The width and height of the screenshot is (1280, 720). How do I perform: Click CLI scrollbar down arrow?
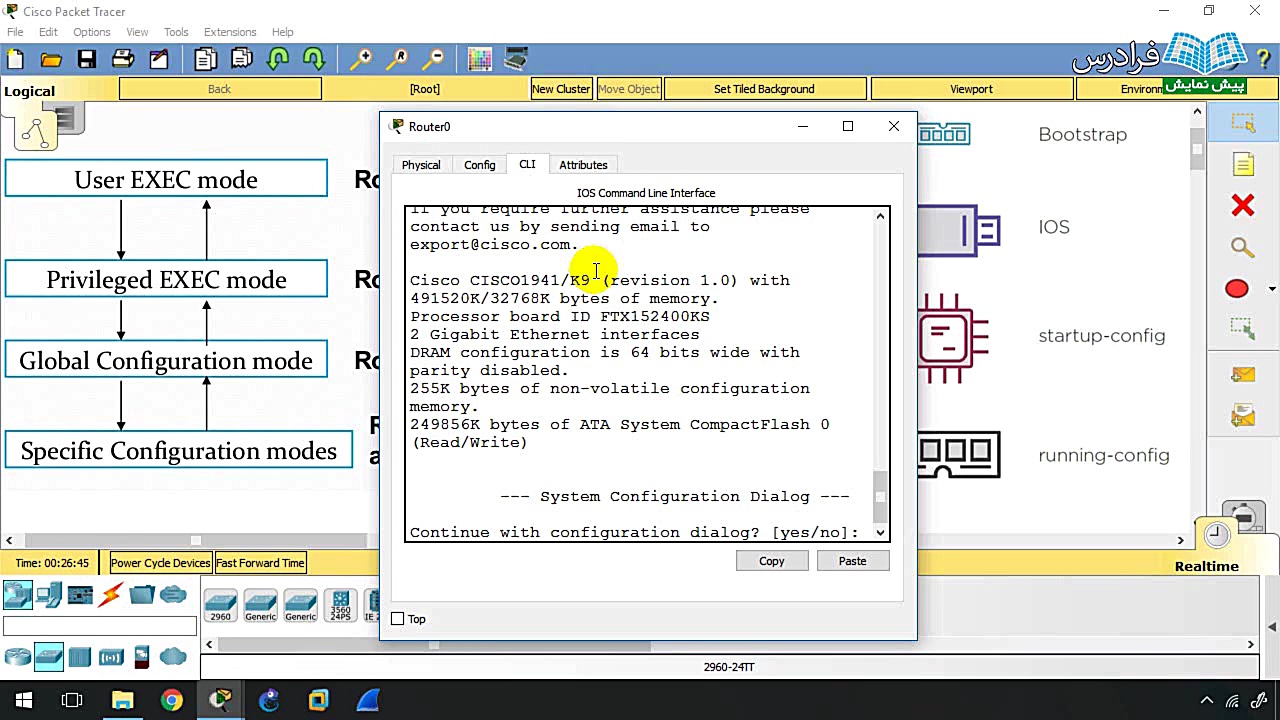[880, 533]
